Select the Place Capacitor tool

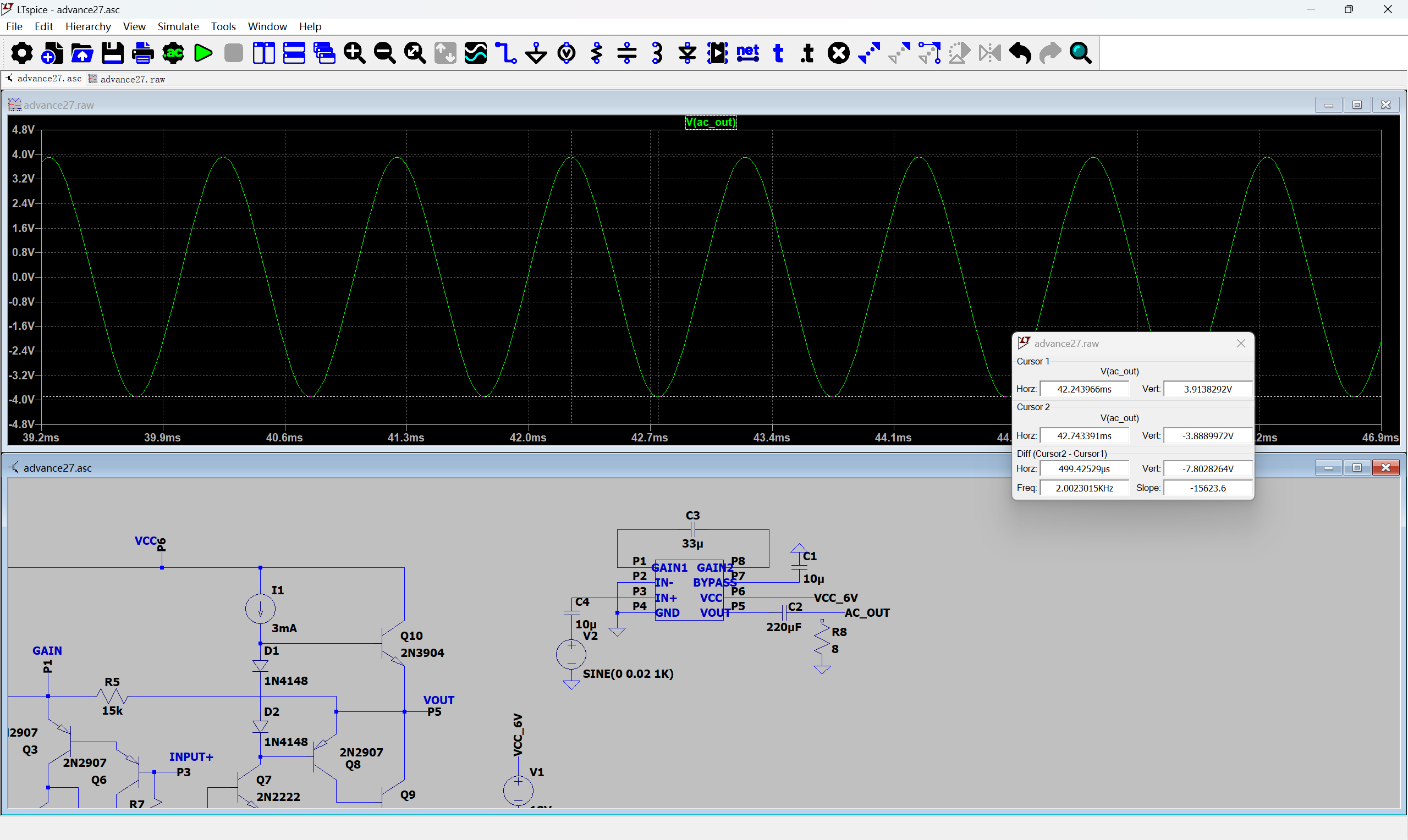point(626,53)
